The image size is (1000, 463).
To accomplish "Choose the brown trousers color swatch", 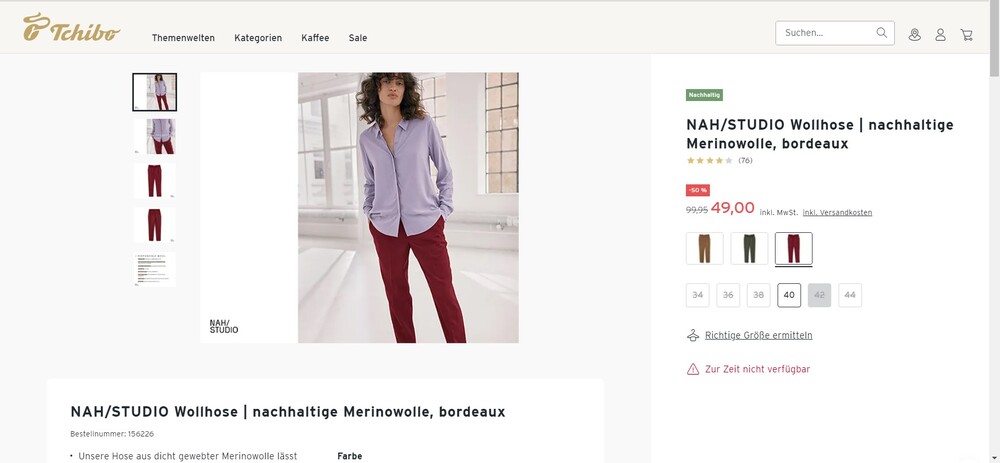I will tap(704, 248).
